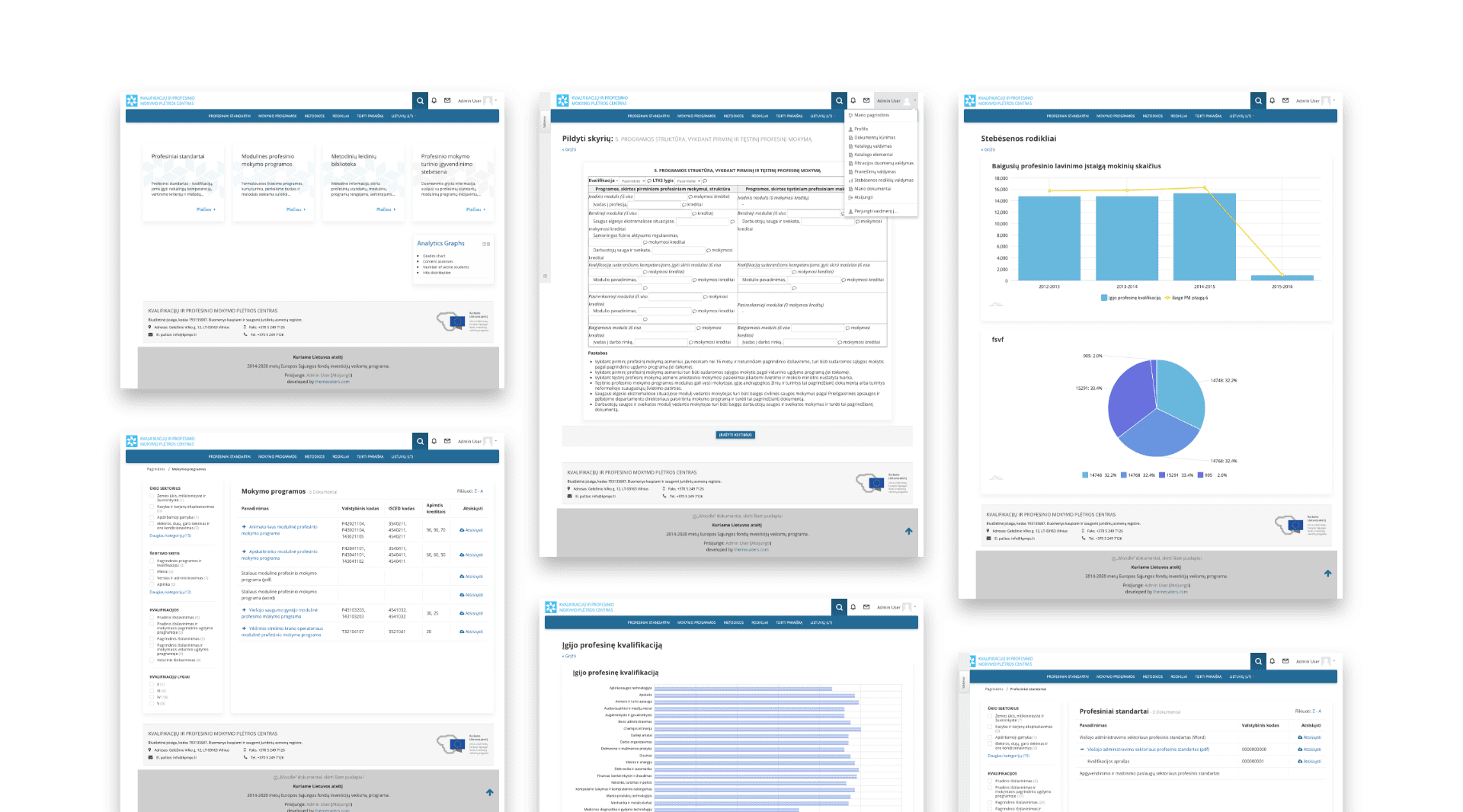The width and height of the screenshot is (1463, 812).
Task: Open the Kvalifikacija Pasirinkite dropdown
Action: [x=632, y=181]
